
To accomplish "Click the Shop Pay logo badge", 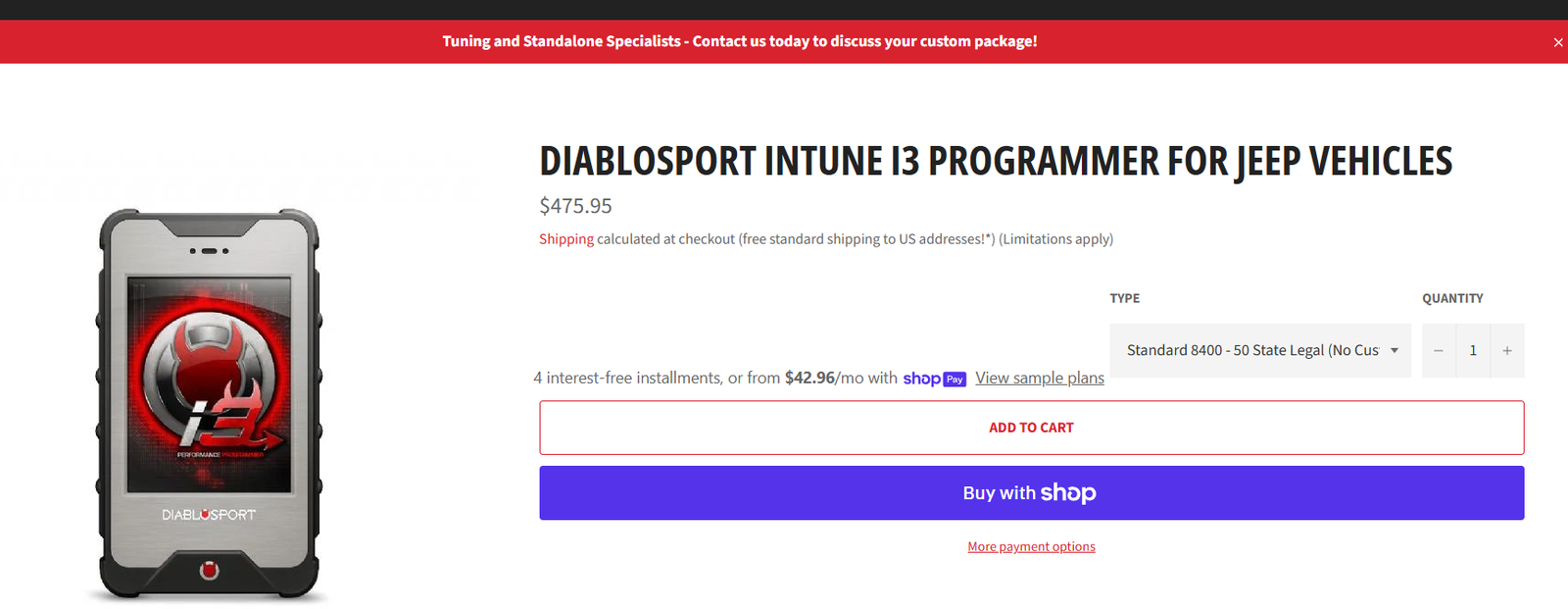I will 934,379.
